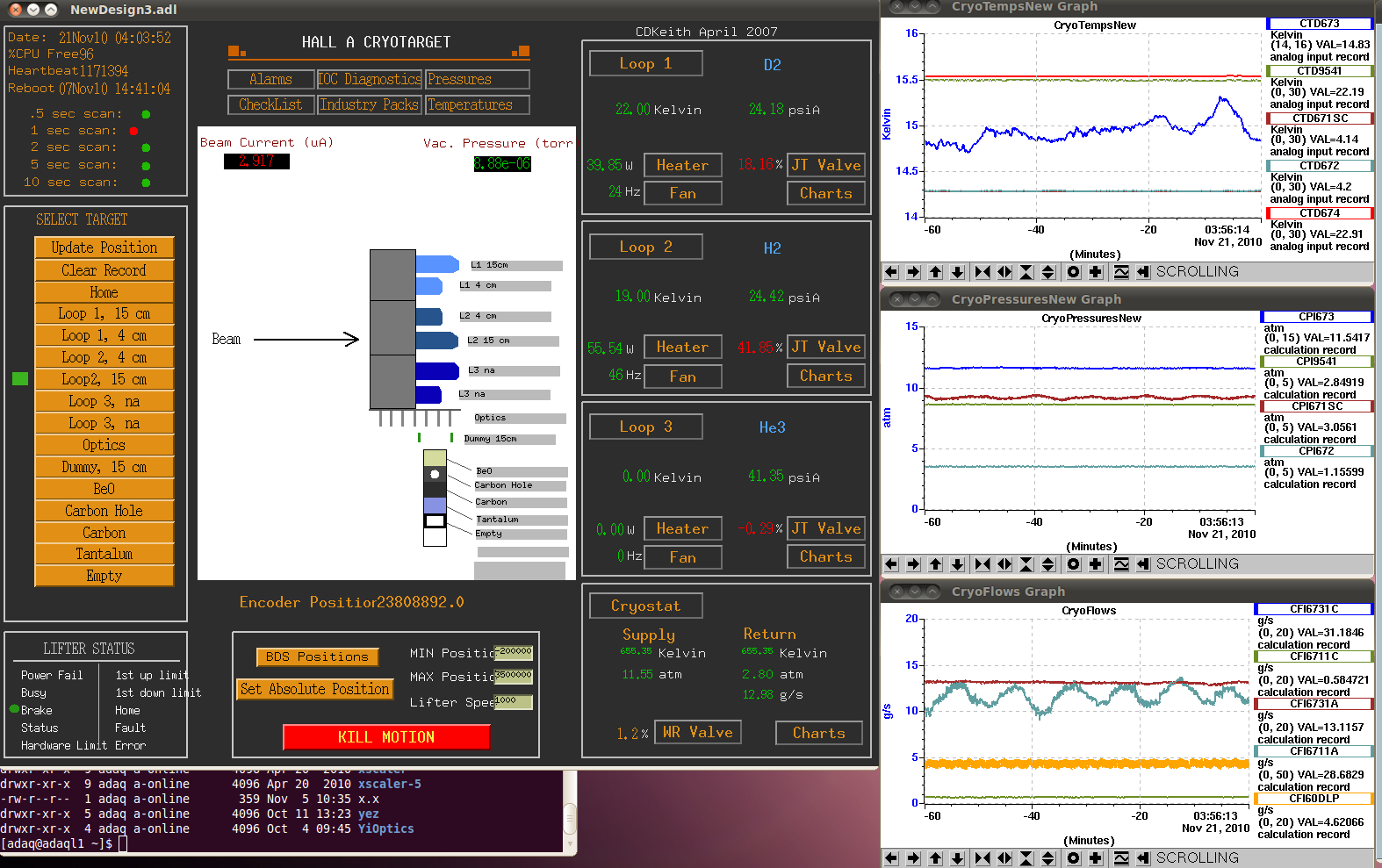The image size is (1382, 868).
Task: Open Loop 3 JT Valve controls
Action: 826,529
